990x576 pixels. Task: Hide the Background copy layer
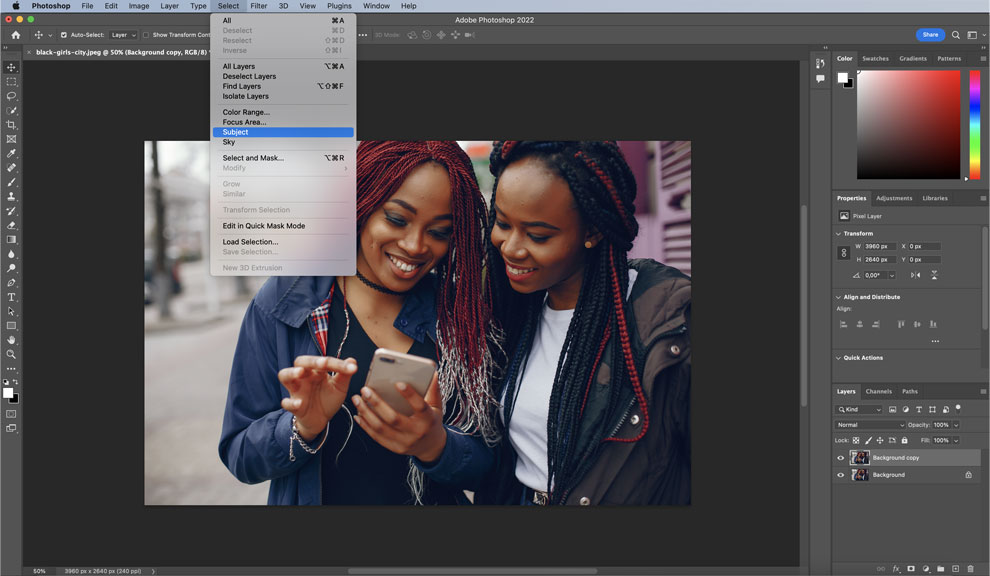click(x=841, y=458)
